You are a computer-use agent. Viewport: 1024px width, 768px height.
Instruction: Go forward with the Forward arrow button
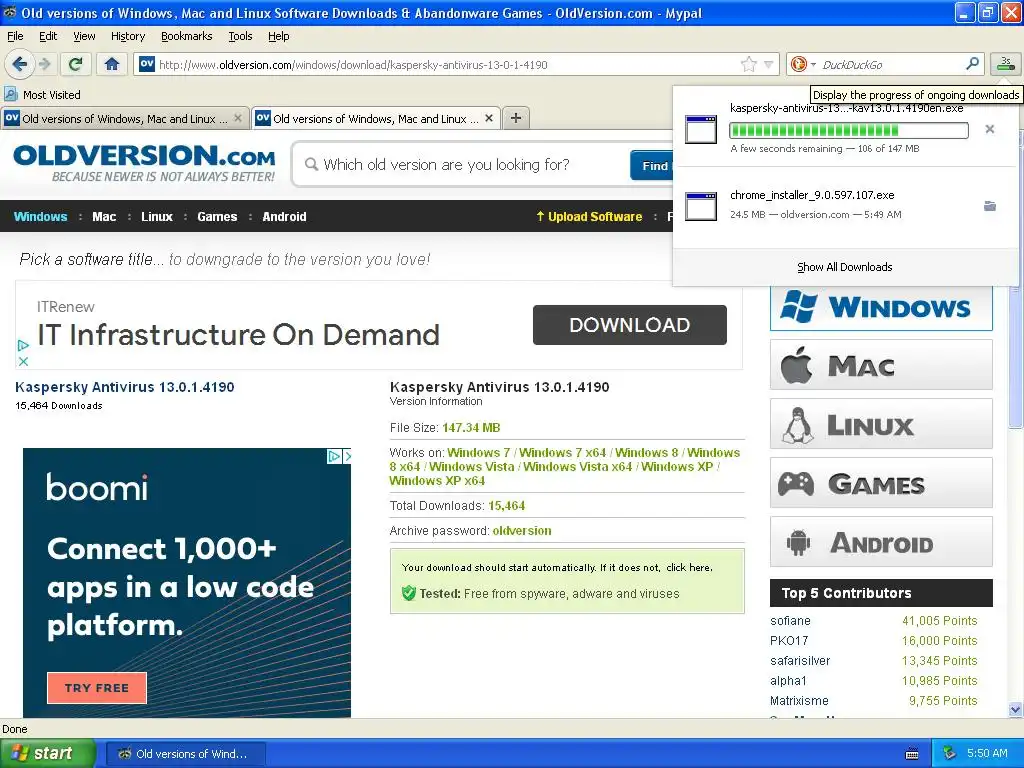tap(44, 64)
